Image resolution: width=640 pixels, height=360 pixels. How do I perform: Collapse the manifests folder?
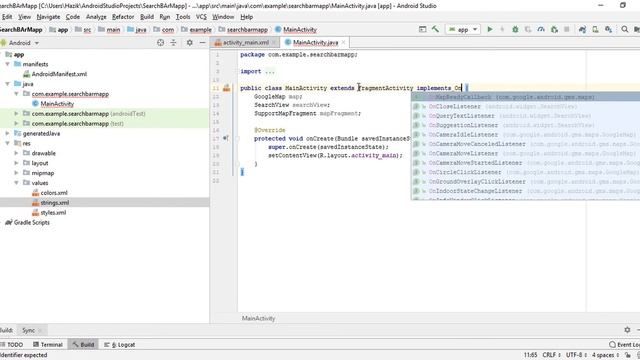pyautogui.click(x=7, y=64)
